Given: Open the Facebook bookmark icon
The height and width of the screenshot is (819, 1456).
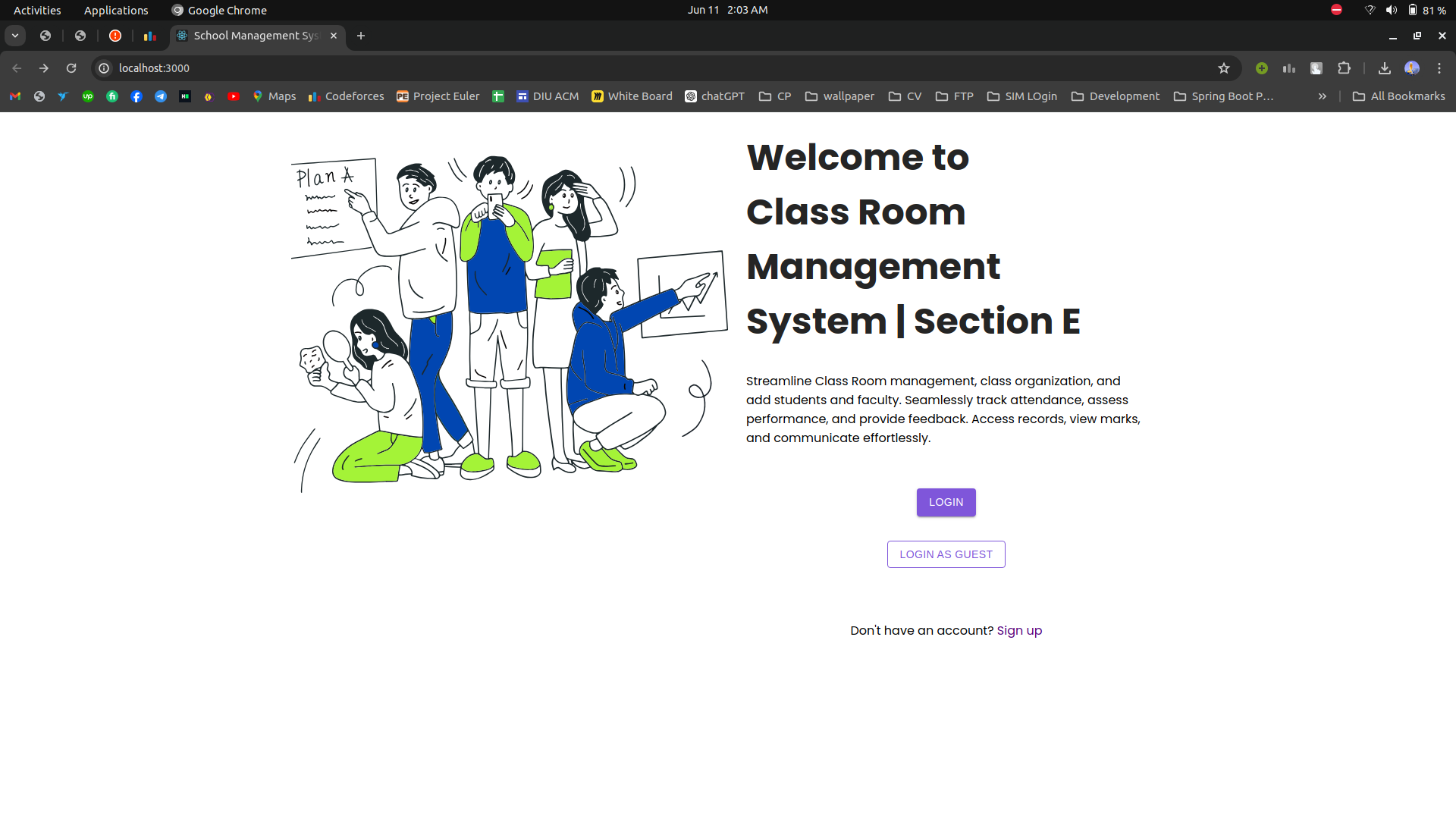Looking at the screenshot, I should [x=136, y=96].
